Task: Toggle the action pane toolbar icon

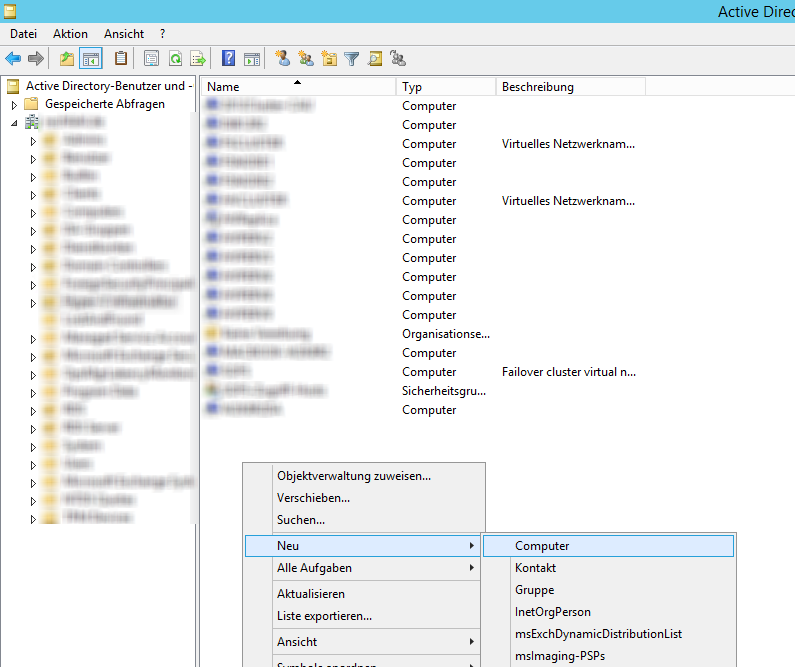Action: pyautogui.click(x=252, y=59)
